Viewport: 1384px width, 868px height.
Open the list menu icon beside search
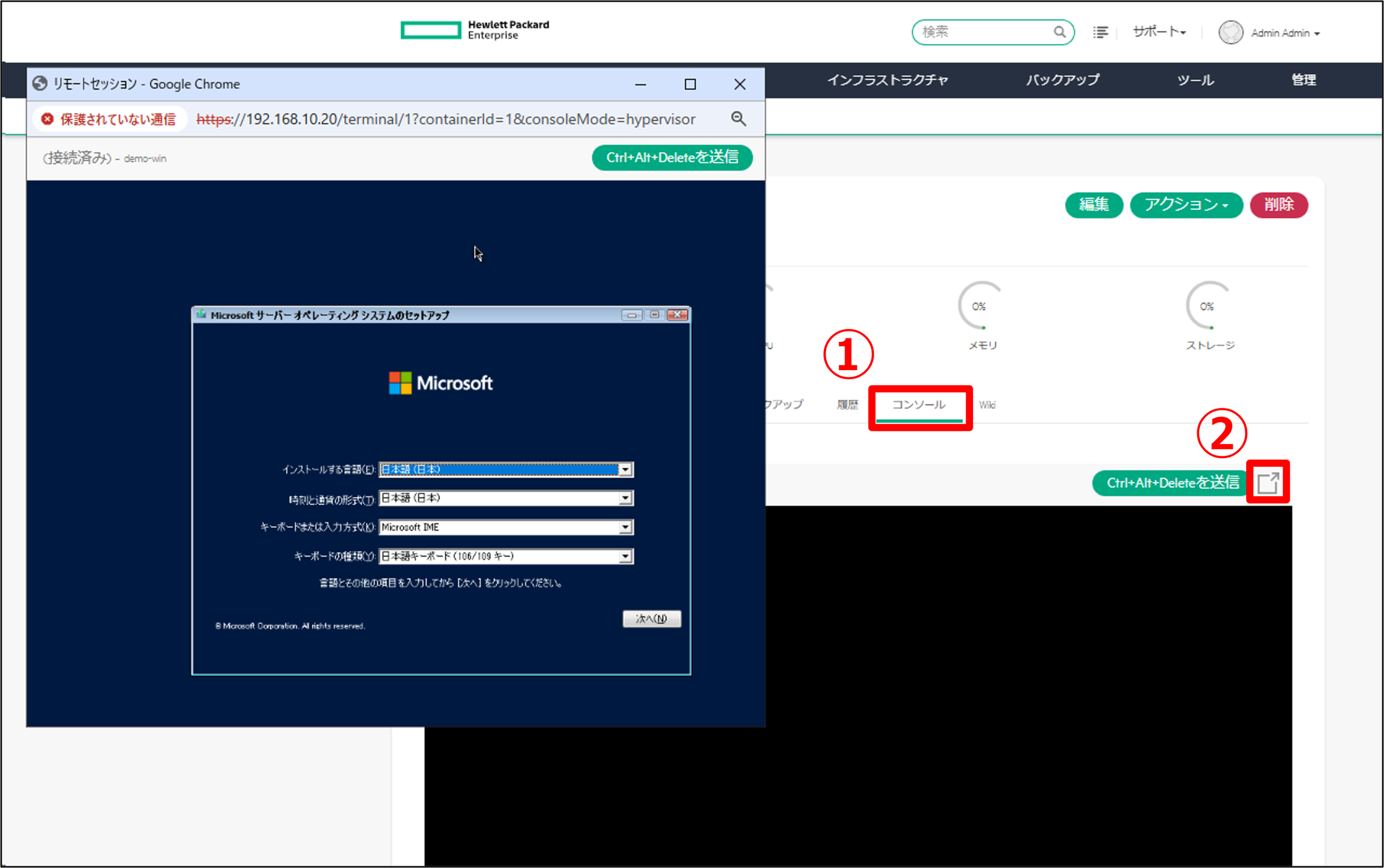point(1101,32)
